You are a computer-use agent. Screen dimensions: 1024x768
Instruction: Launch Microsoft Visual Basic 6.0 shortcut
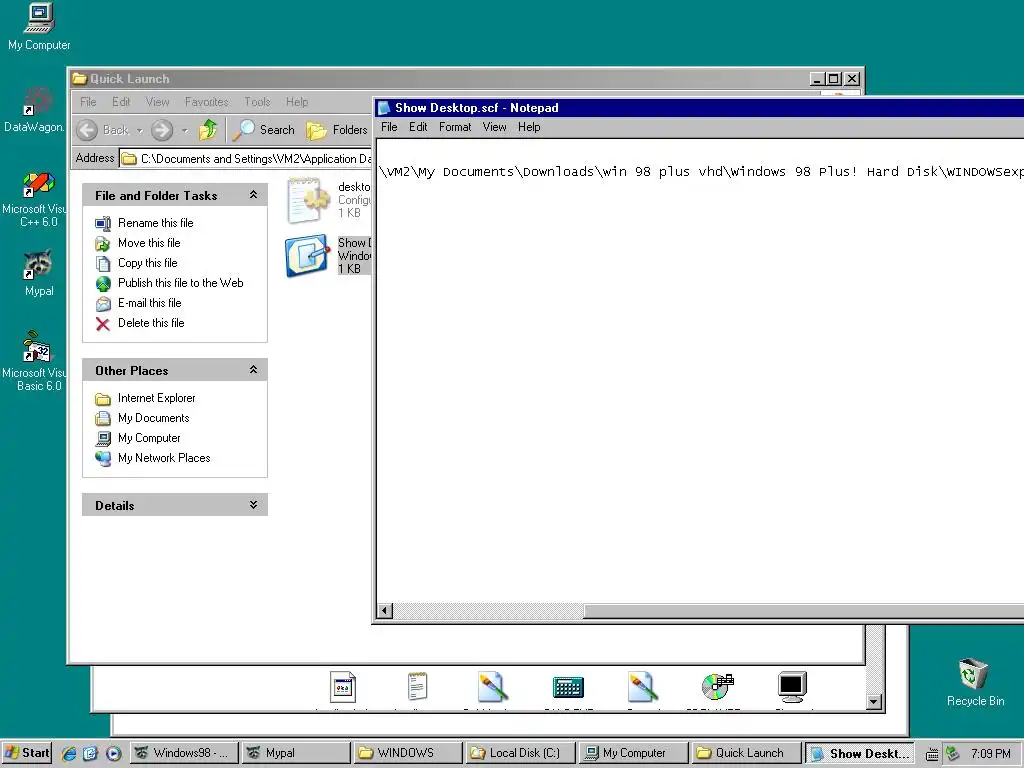[x=35, y=361]
